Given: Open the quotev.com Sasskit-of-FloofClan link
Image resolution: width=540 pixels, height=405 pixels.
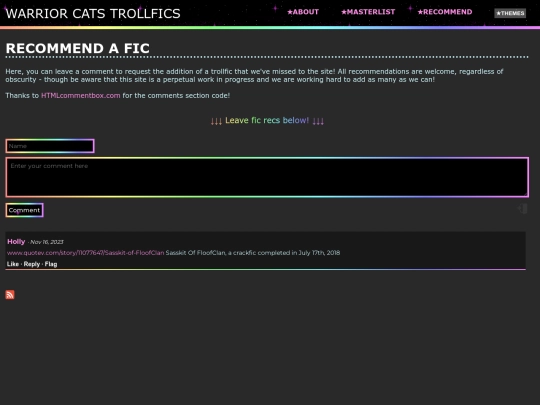Looking at the screenshot, I should tap(85, 253).
